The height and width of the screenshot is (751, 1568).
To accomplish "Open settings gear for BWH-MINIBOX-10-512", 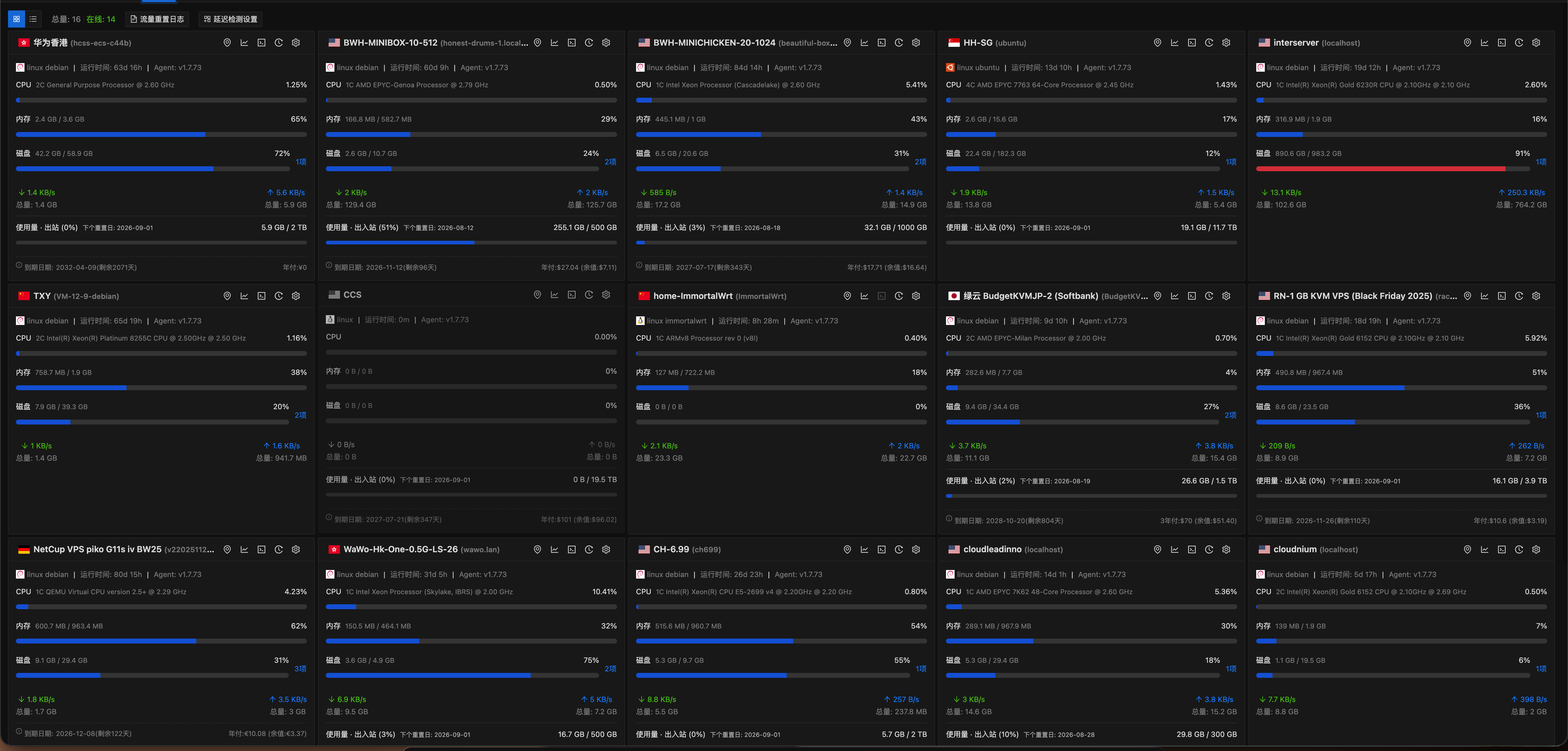I will (606, 43).
